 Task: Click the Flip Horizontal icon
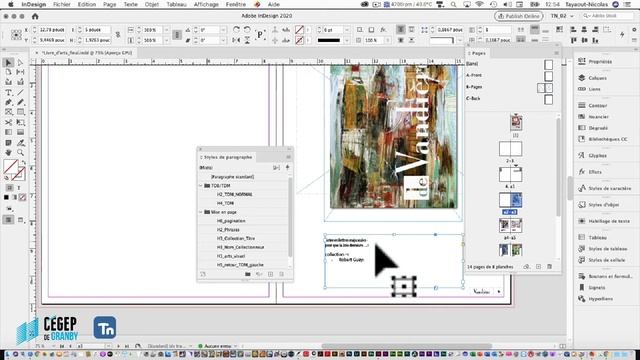tap(236, 40)
